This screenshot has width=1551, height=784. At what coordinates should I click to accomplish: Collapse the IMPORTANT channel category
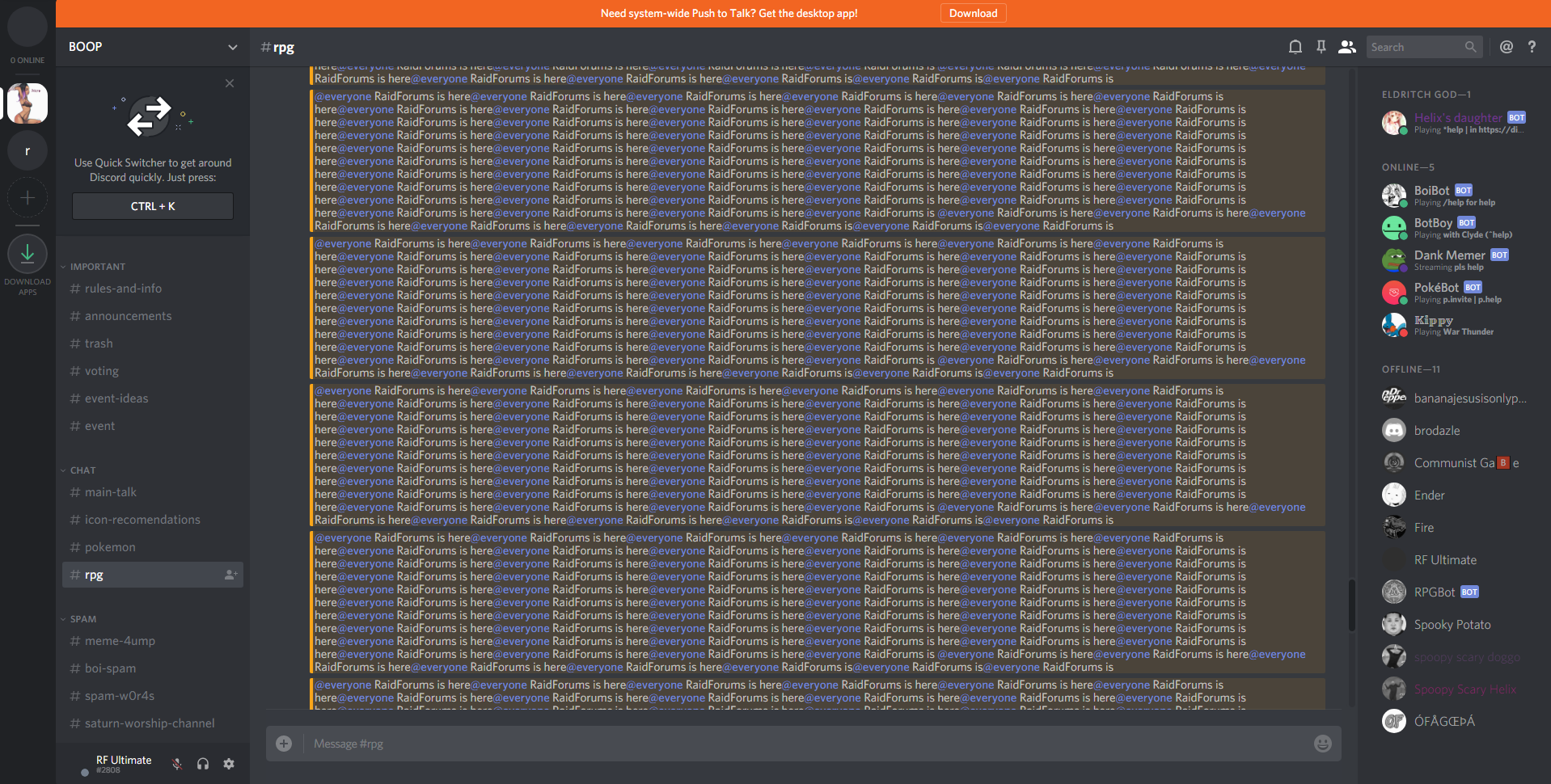[93, 267]
